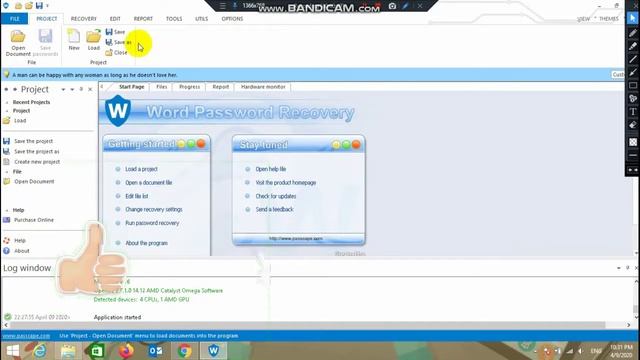Select the Bandicam cursor arrow tool
The image size is (640, 360).
pyautogui.click(x=633, y=18)
